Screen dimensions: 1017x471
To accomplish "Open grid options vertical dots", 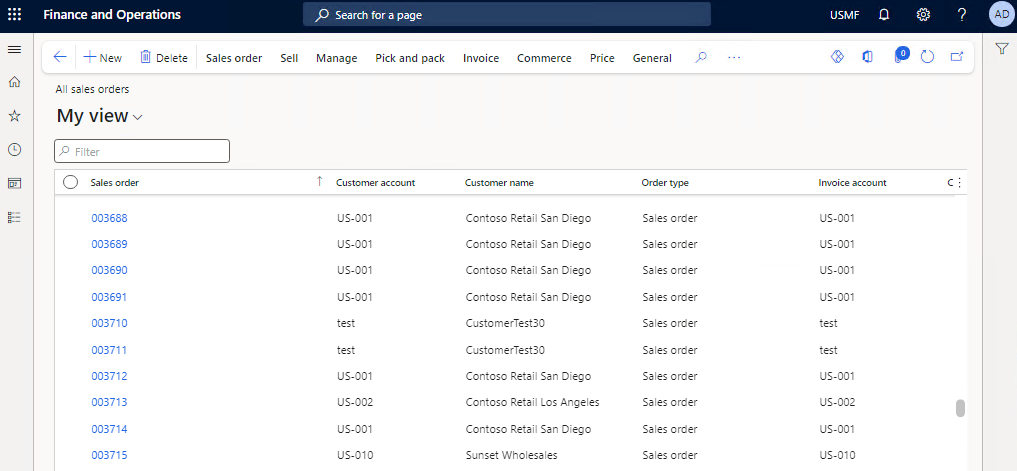I will (x=960, y=183).
